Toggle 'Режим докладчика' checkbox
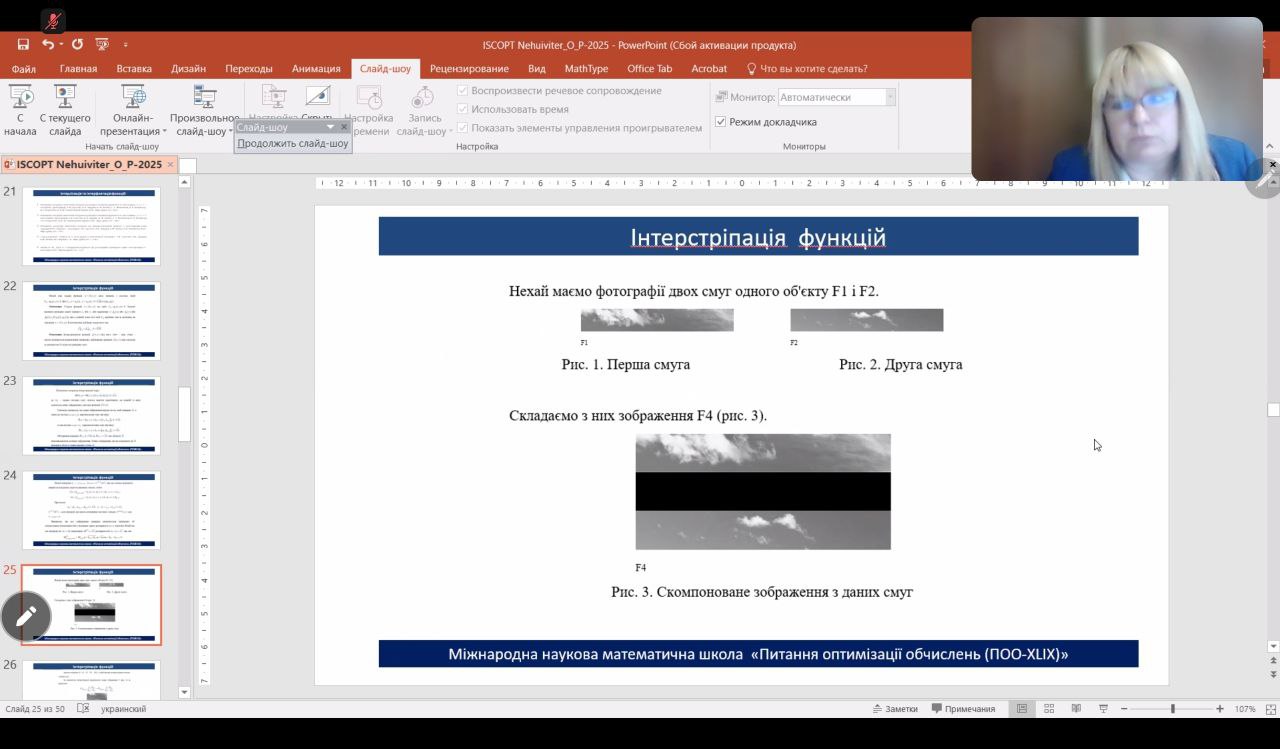Screen dimensions: 1280x749 pos(721,122)
